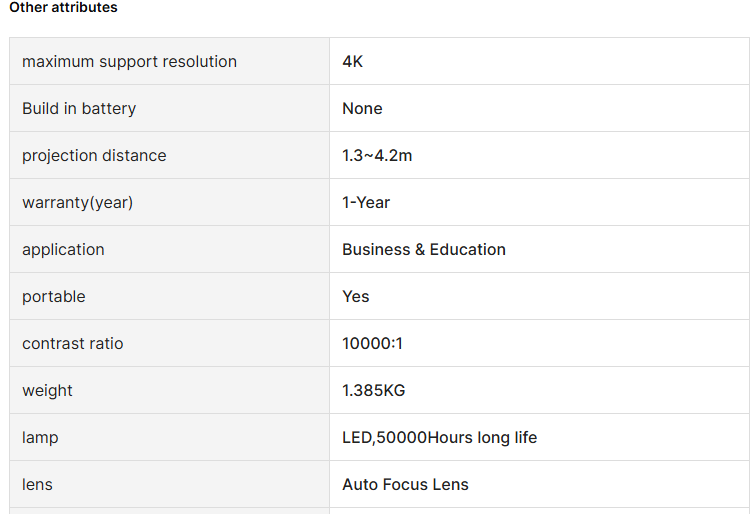Select the 'lamp' attribute label
755x514 pixels.
point(40,438)
